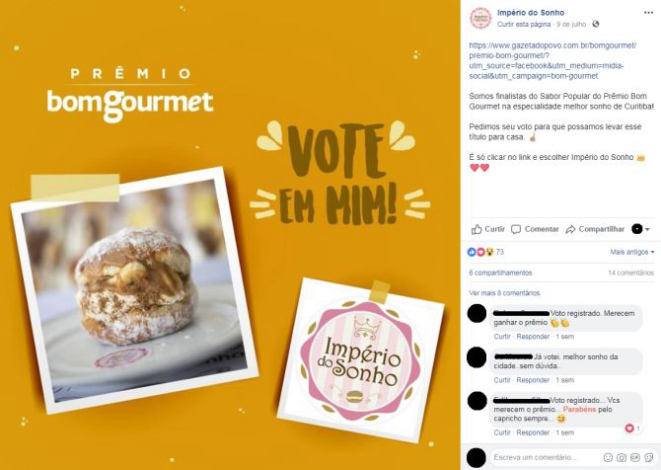The width and height of the screenshot is (661, 470).
Task: Expand Ver mais 8 comentários
Action: point(504,293)
